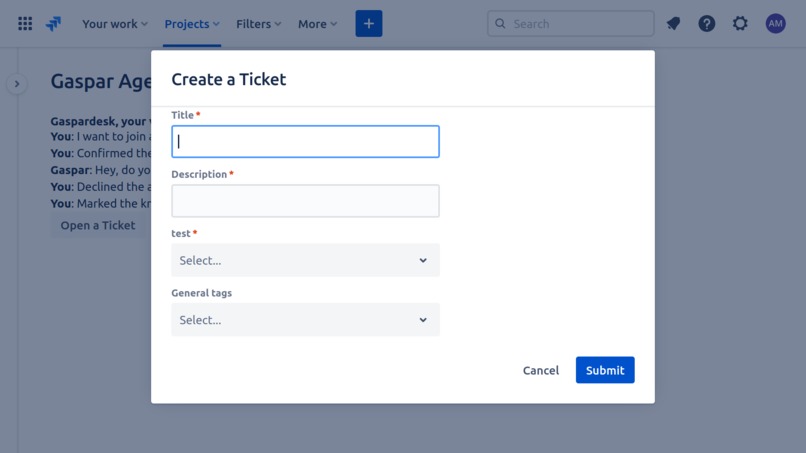
Task: Open the help question mark icon
Action: click(707, 24)
